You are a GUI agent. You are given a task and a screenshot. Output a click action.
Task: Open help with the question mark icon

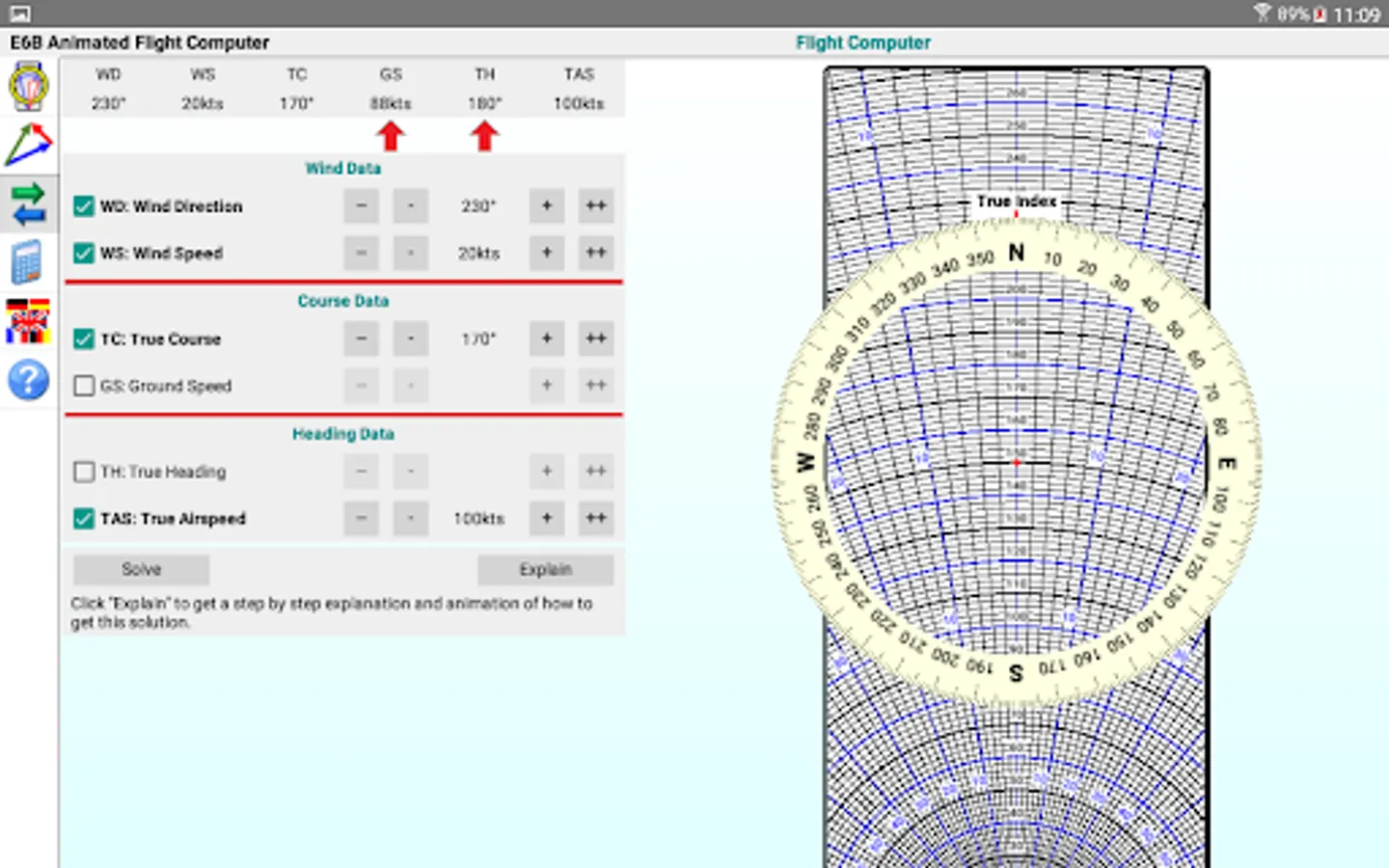coord(29,380)
